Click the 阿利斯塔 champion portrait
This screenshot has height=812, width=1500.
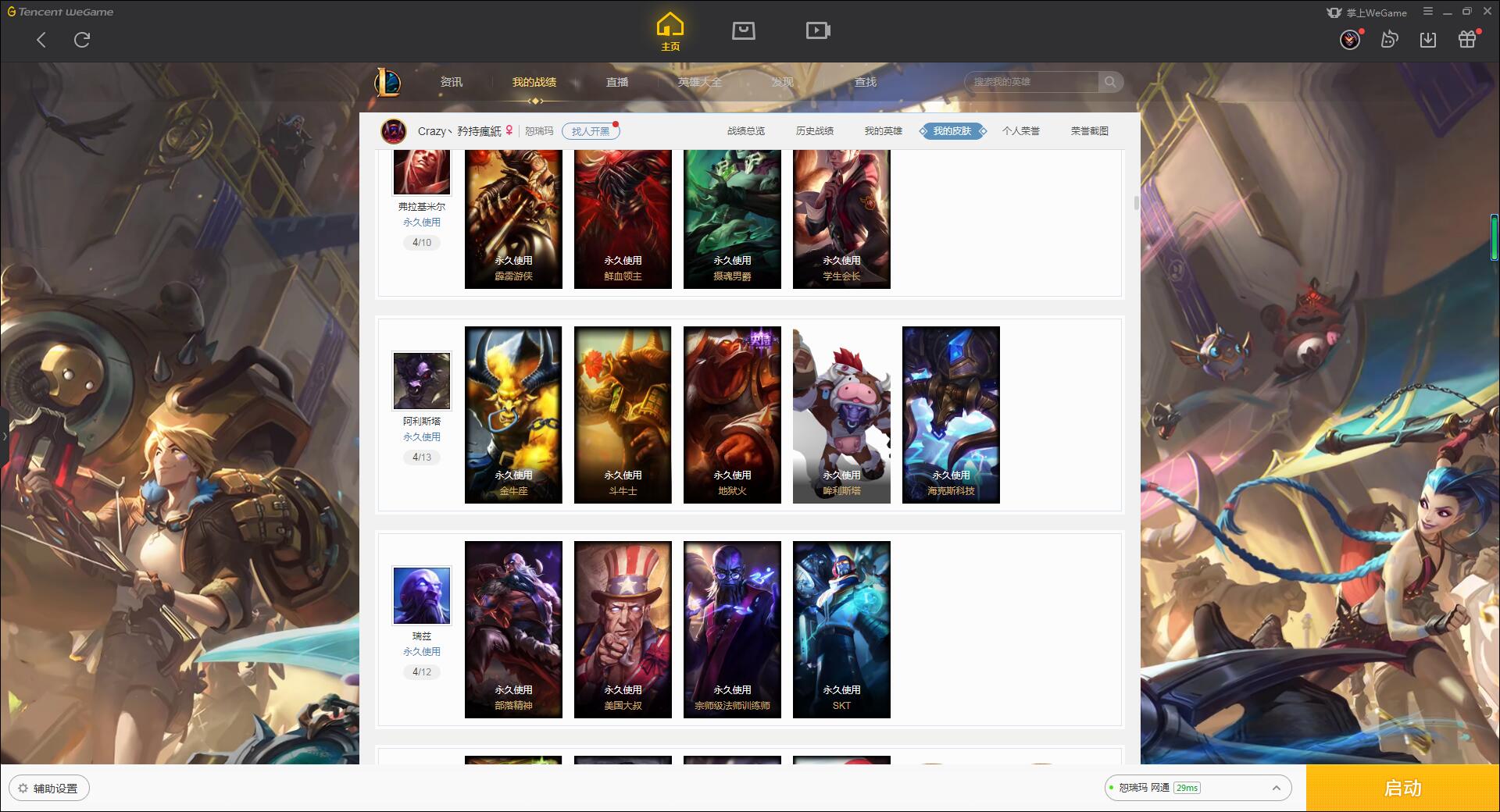pyautogui.click(x=422, y=381)
